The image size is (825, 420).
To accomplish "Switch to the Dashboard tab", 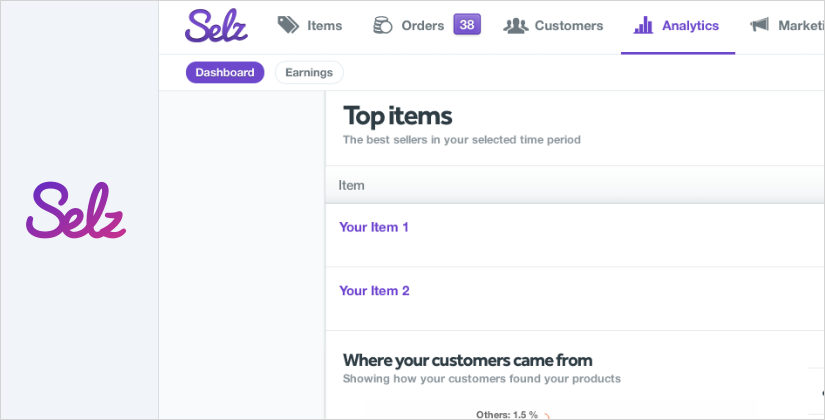I will [225, 73].
